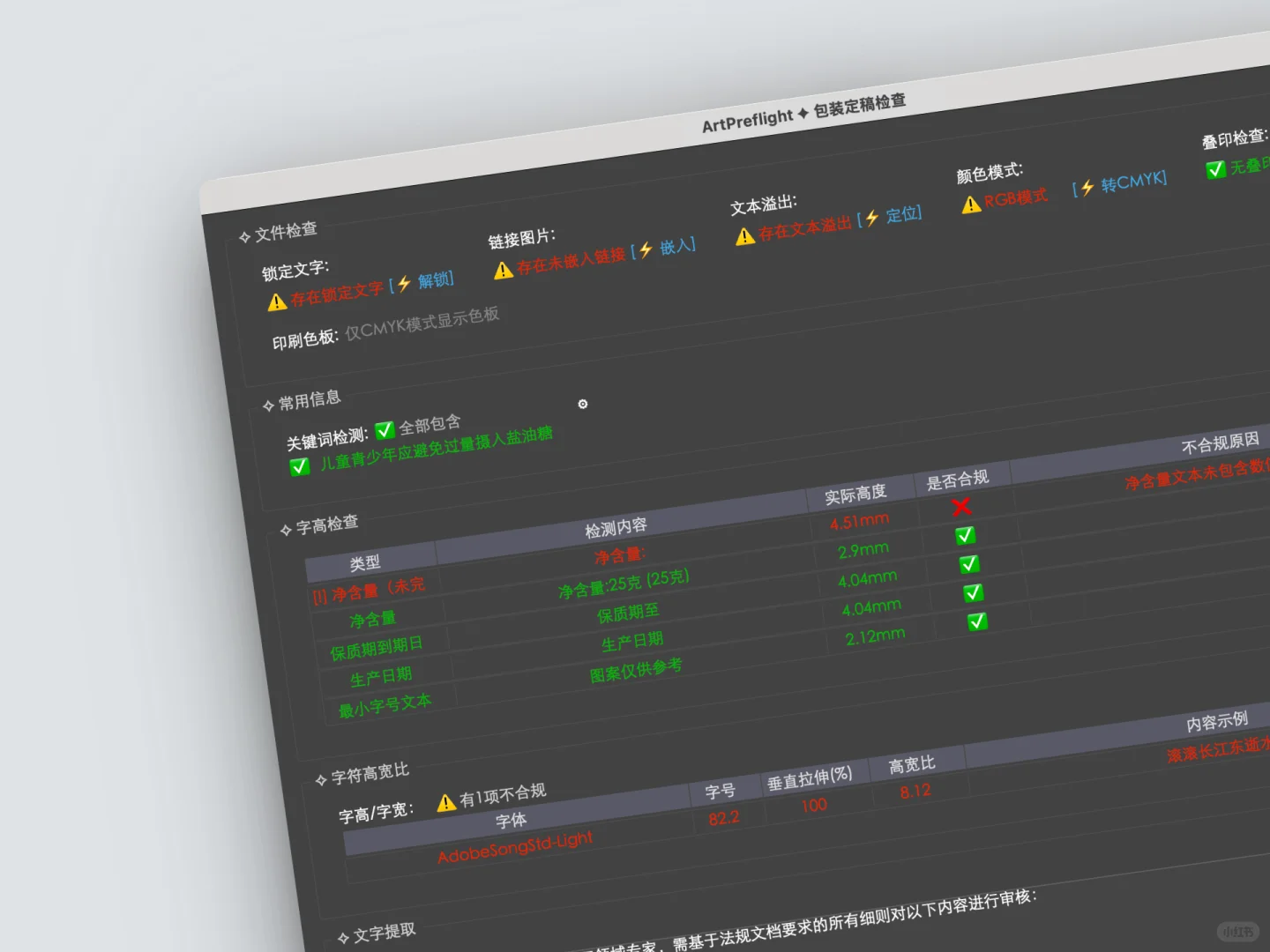Click the 存在锁定文字 warning text
Viewport: 1270px width, 952px height.
[x=337, y=294]
